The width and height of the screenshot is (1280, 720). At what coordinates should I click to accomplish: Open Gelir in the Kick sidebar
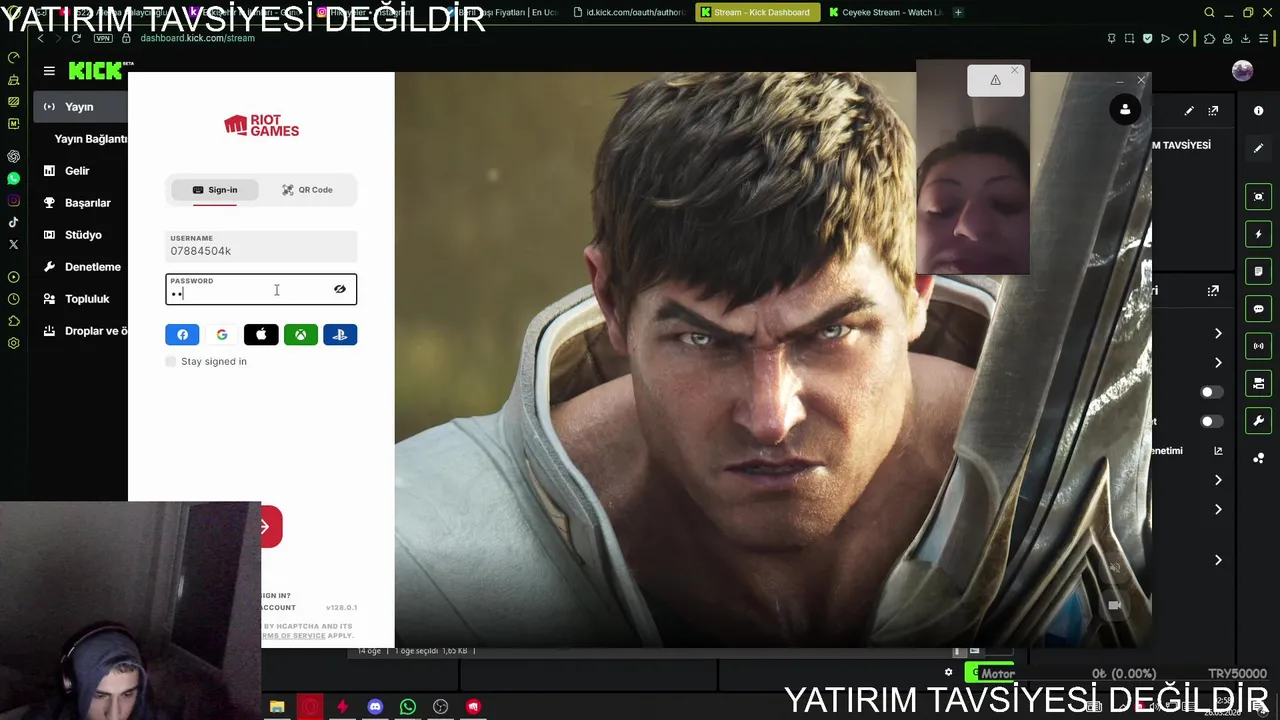click(78, 171)
